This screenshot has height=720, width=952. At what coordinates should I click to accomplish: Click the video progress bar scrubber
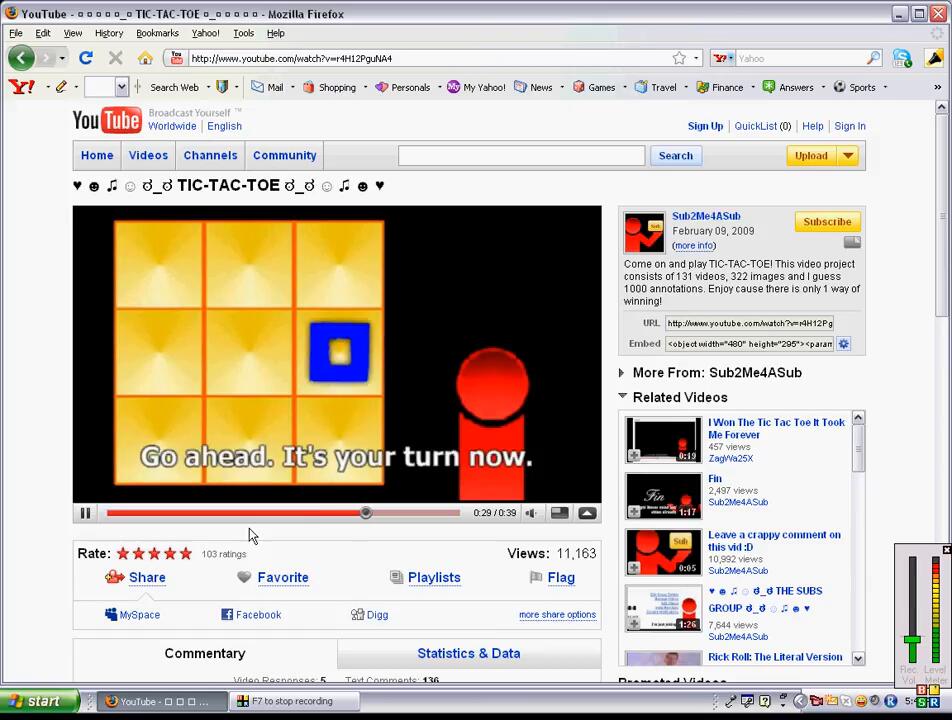pyautogui.click(x=366, y=513)
